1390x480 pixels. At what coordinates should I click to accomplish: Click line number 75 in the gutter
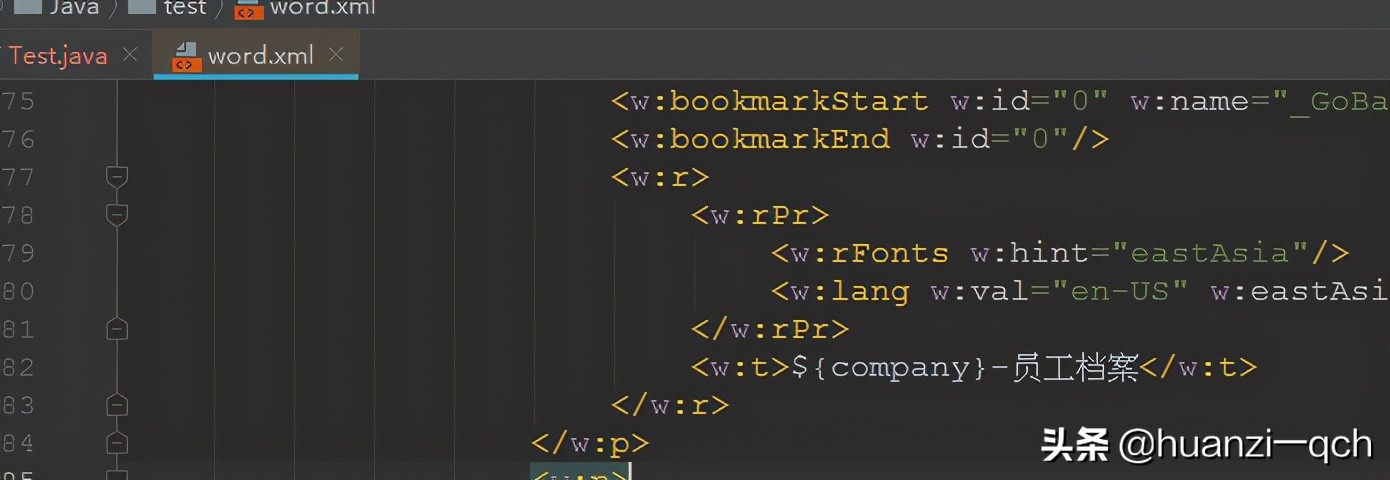coord(17,101)
